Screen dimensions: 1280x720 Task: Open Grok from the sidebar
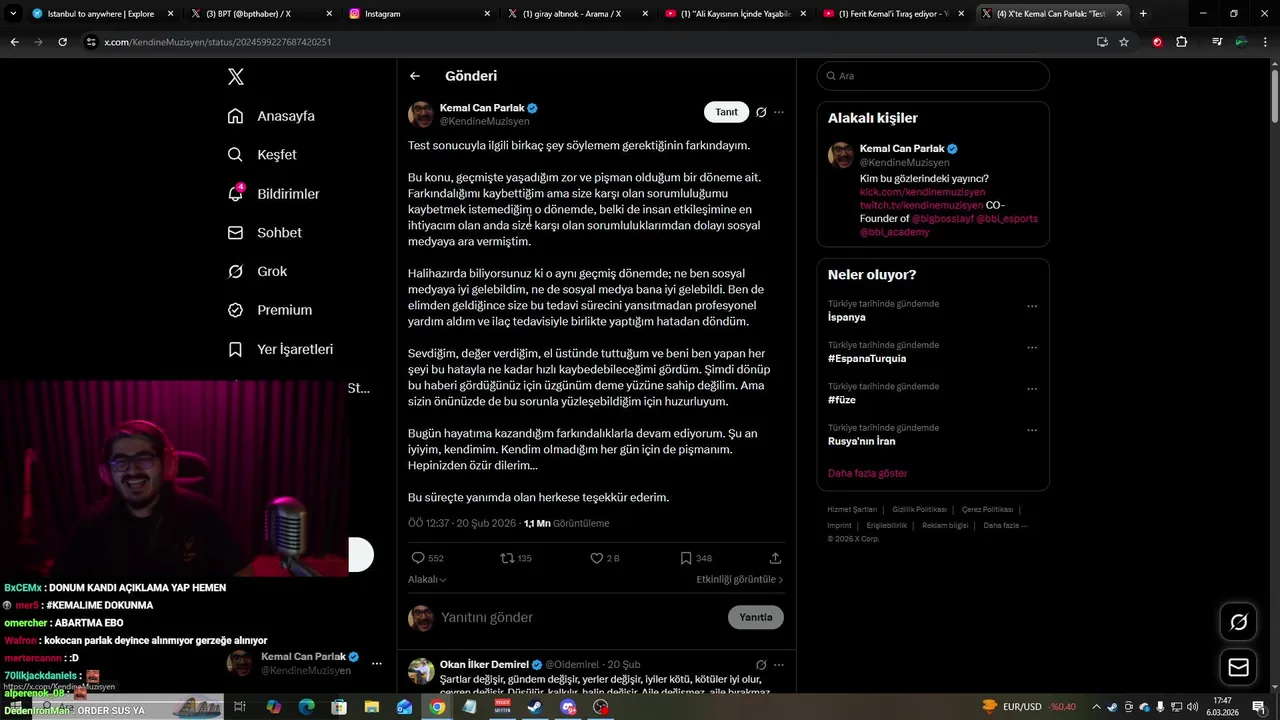coord(257,271)
